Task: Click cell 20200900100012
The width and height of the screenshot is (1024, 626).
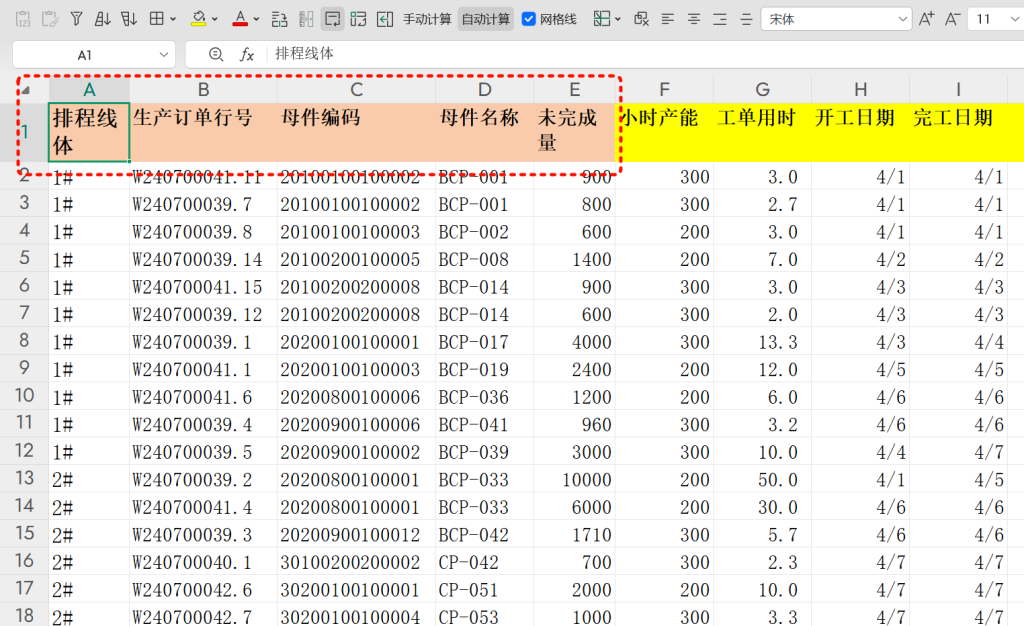Action: click(x=356, y=535)
